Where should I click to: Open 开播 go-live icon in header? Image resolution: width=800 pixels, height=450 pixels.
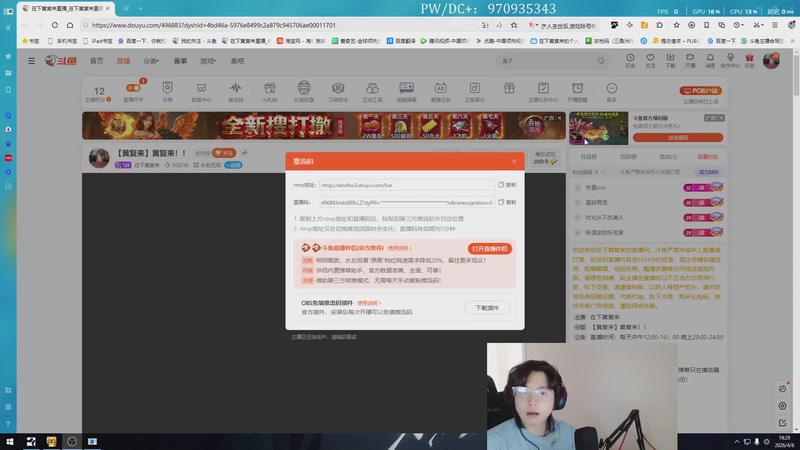[x=690, y=60]
